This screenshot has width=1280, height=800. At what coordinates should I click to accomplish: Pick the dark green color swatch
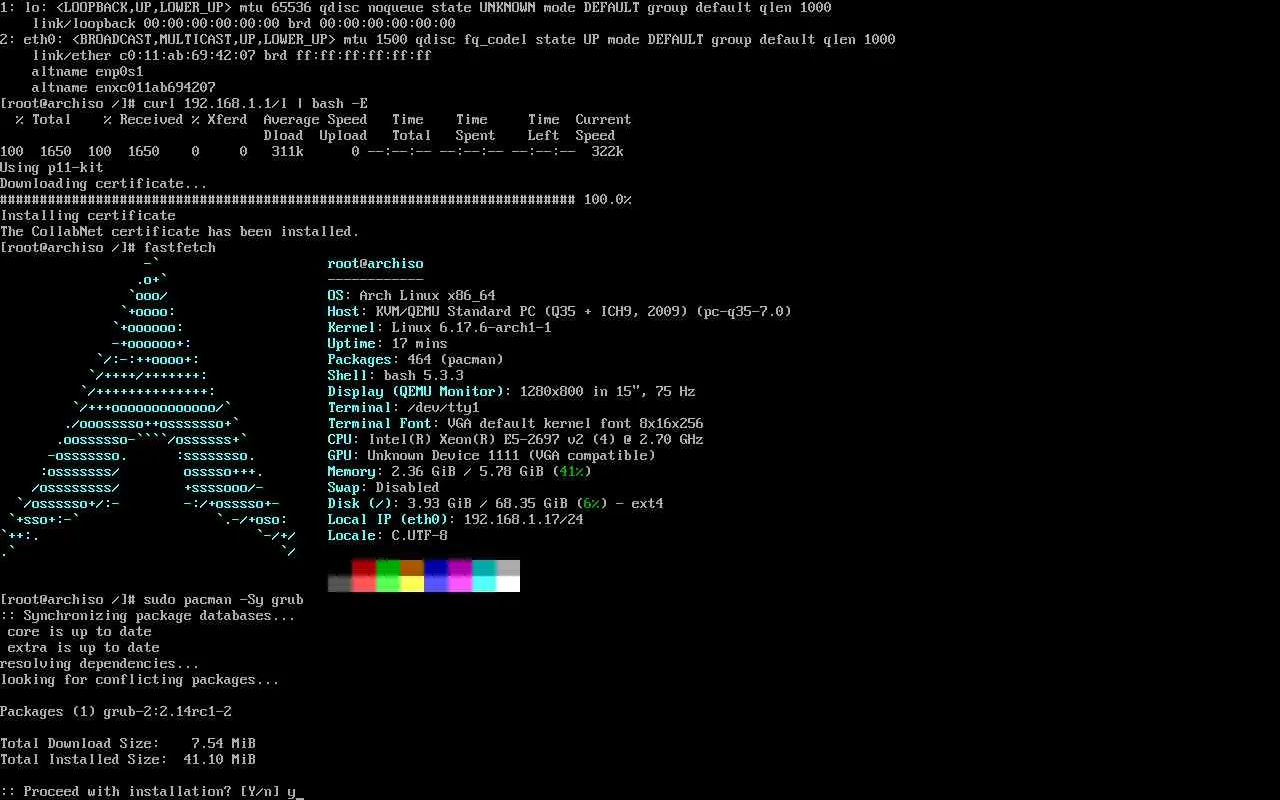coord(388,568)
